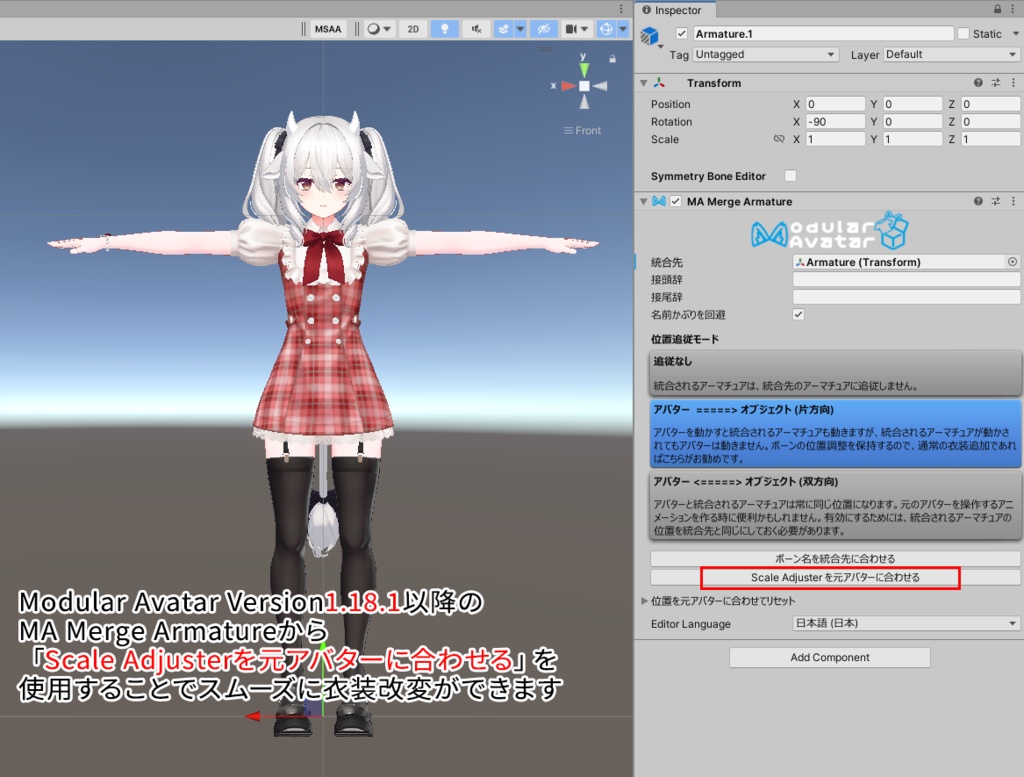Click the red X axis gizmo cone
The image size is (1024, 777).
(x=568, y=86)
